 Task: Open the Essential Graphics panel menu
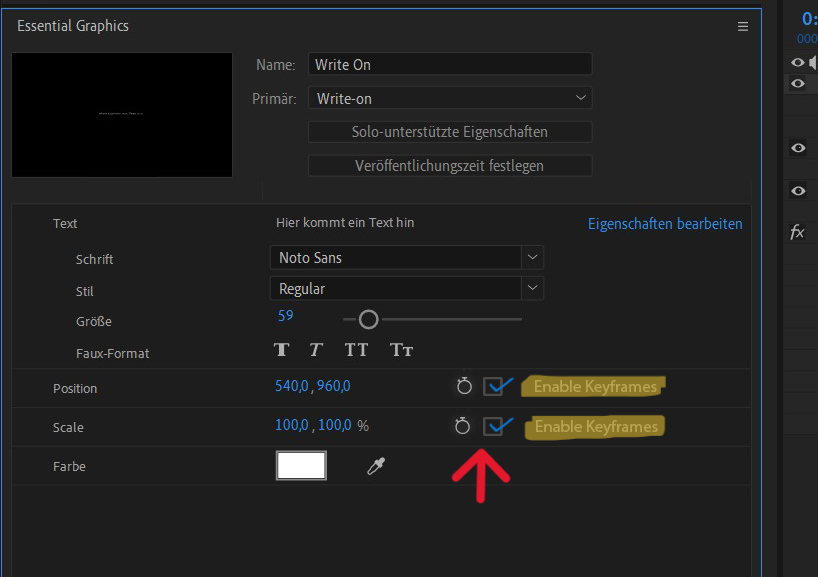742,26
